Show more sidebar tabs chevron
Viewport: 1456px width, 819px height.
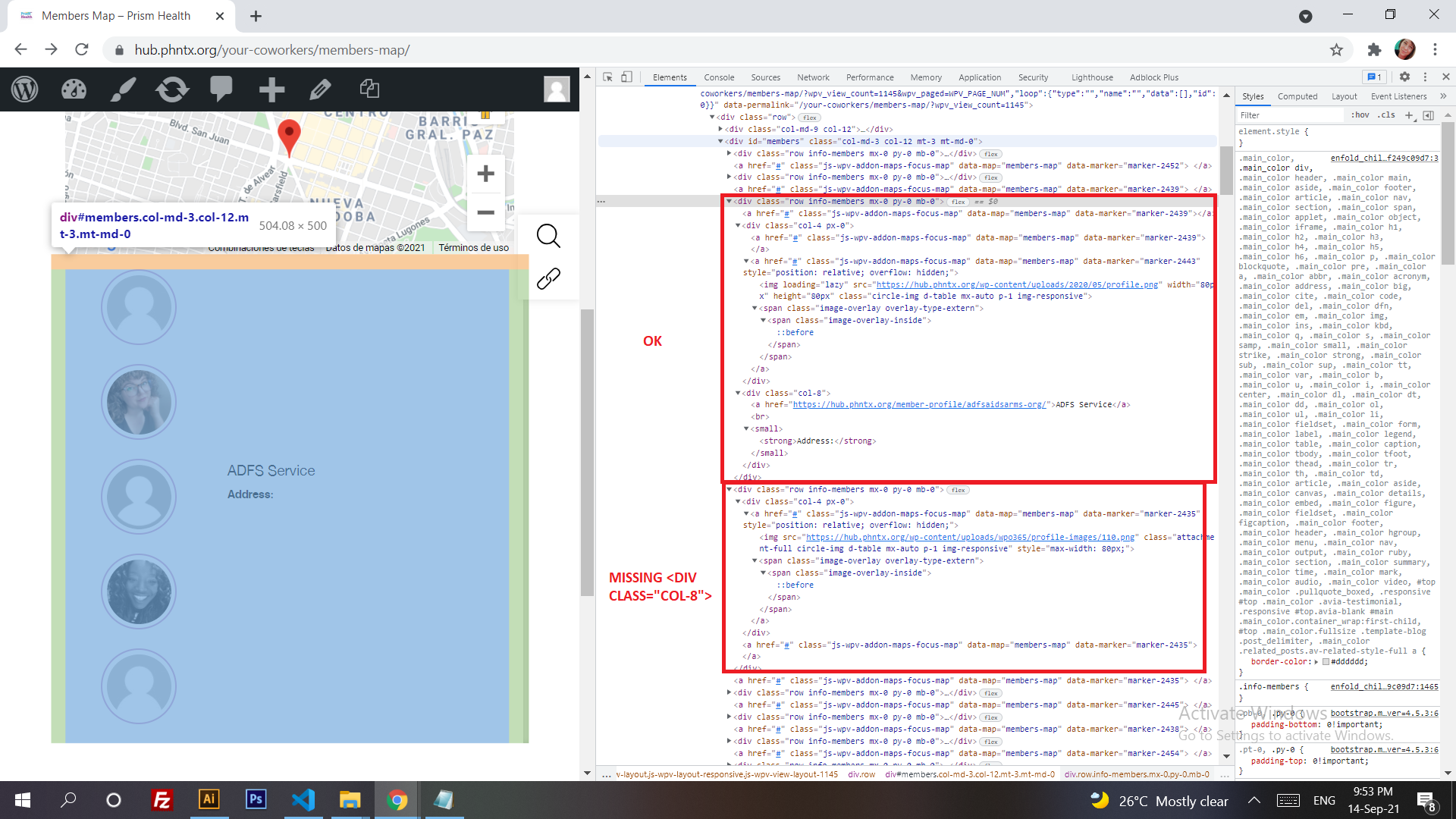[1443, 96]
